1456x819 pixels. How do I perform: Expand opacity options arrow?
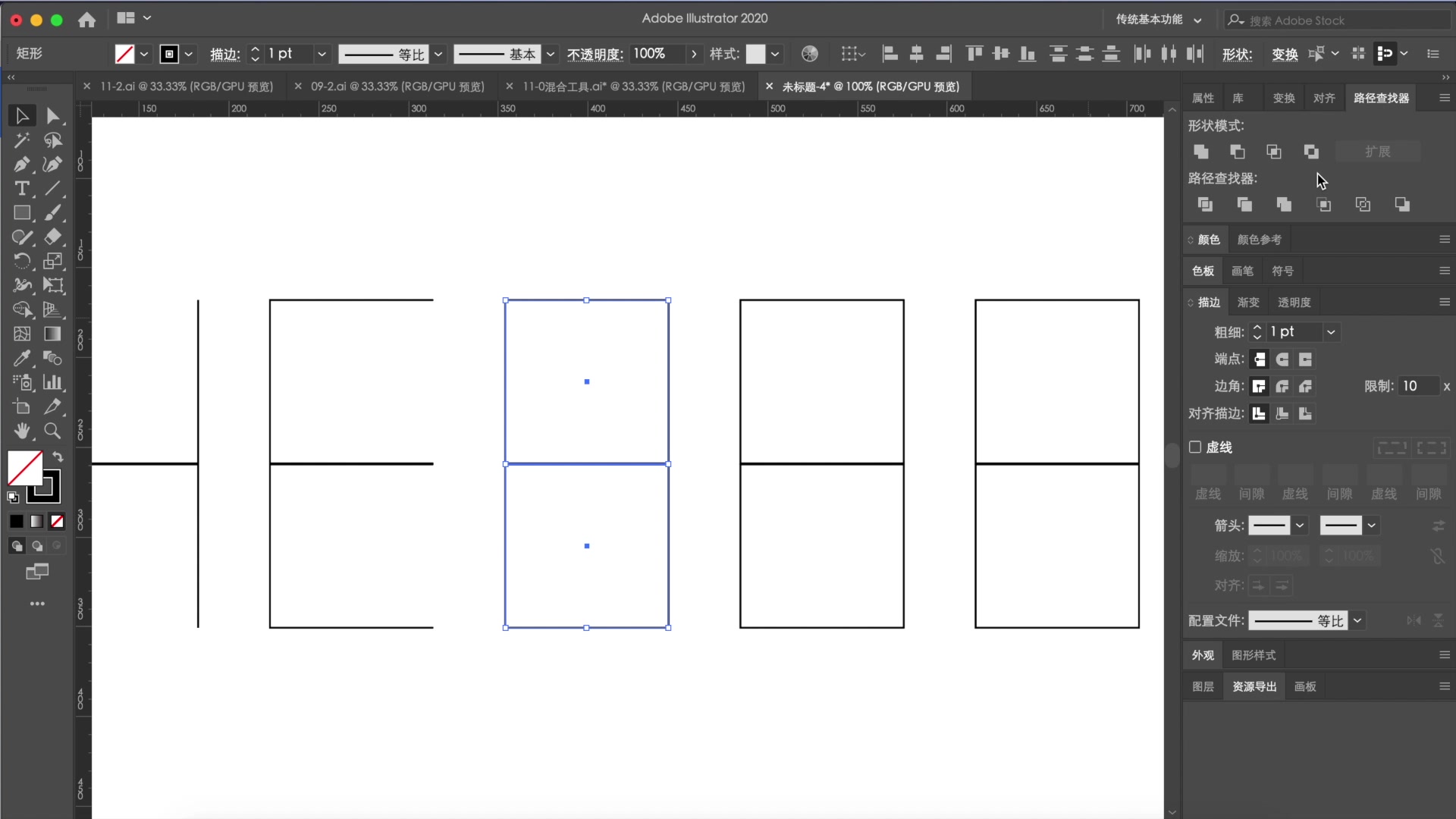click(693, 54)
